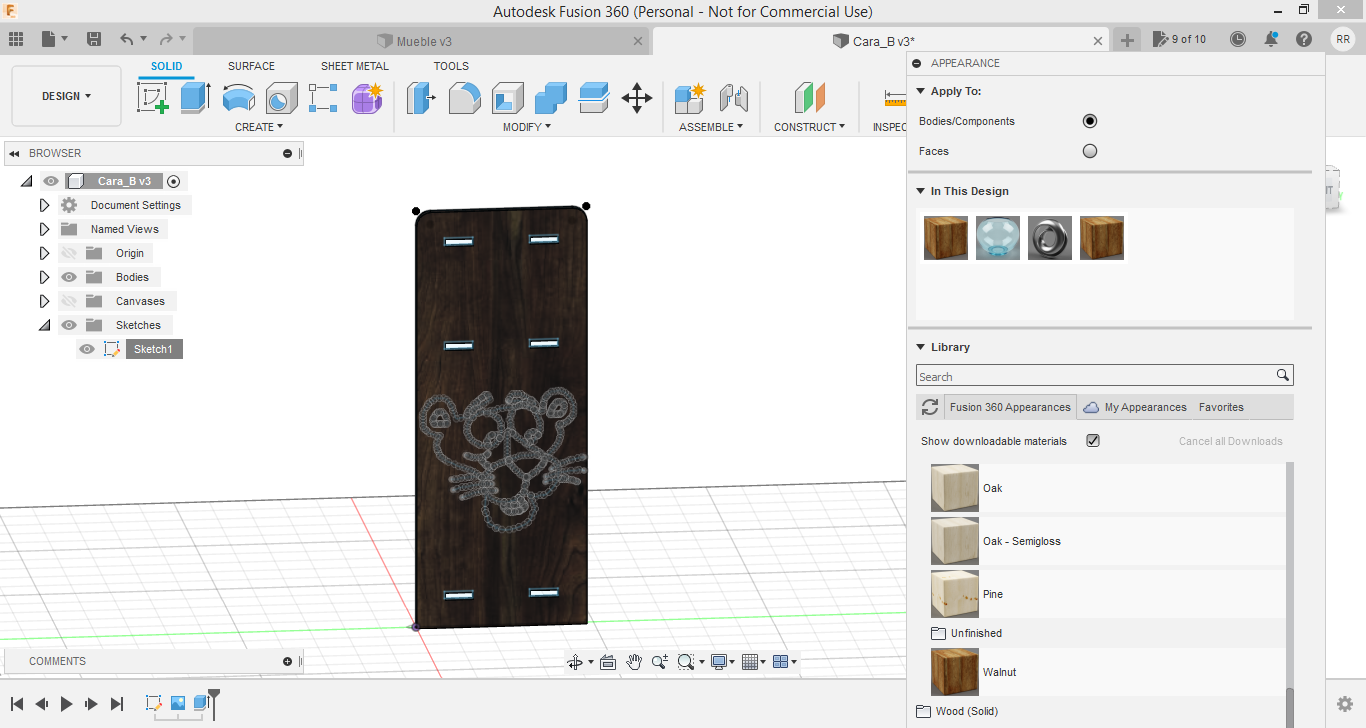Select the Create Sketch tool
This screenshot has width=1366, height=728.
point(153,98)
